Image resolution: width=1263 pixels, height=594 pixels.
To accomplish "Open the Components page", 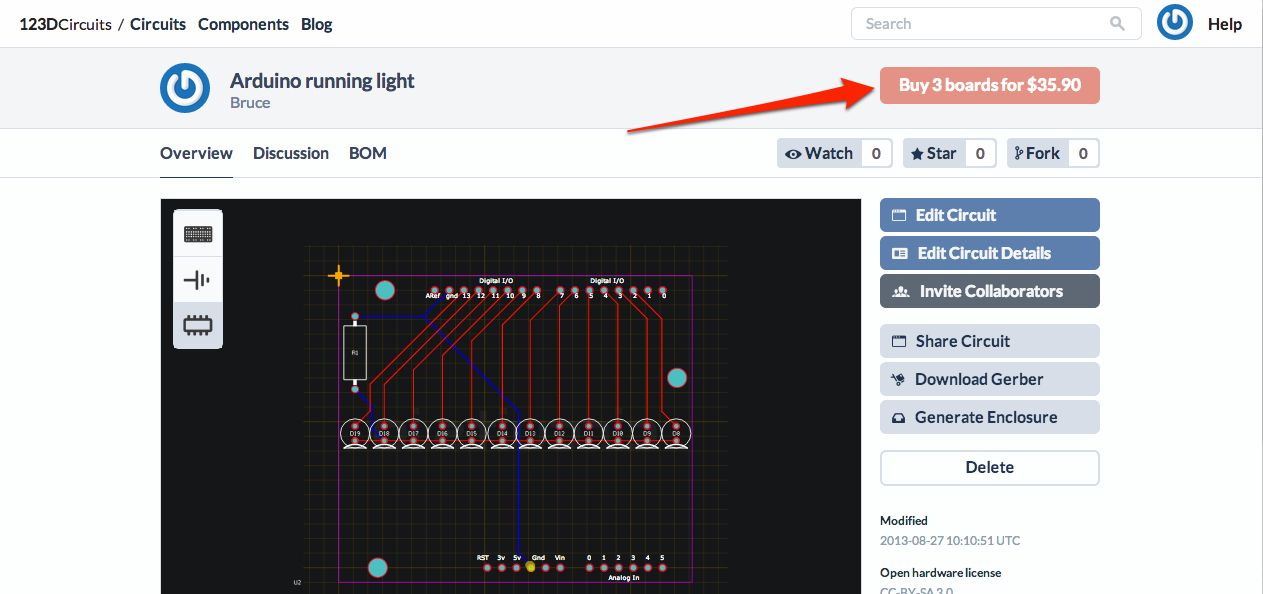I will [243, 24].
